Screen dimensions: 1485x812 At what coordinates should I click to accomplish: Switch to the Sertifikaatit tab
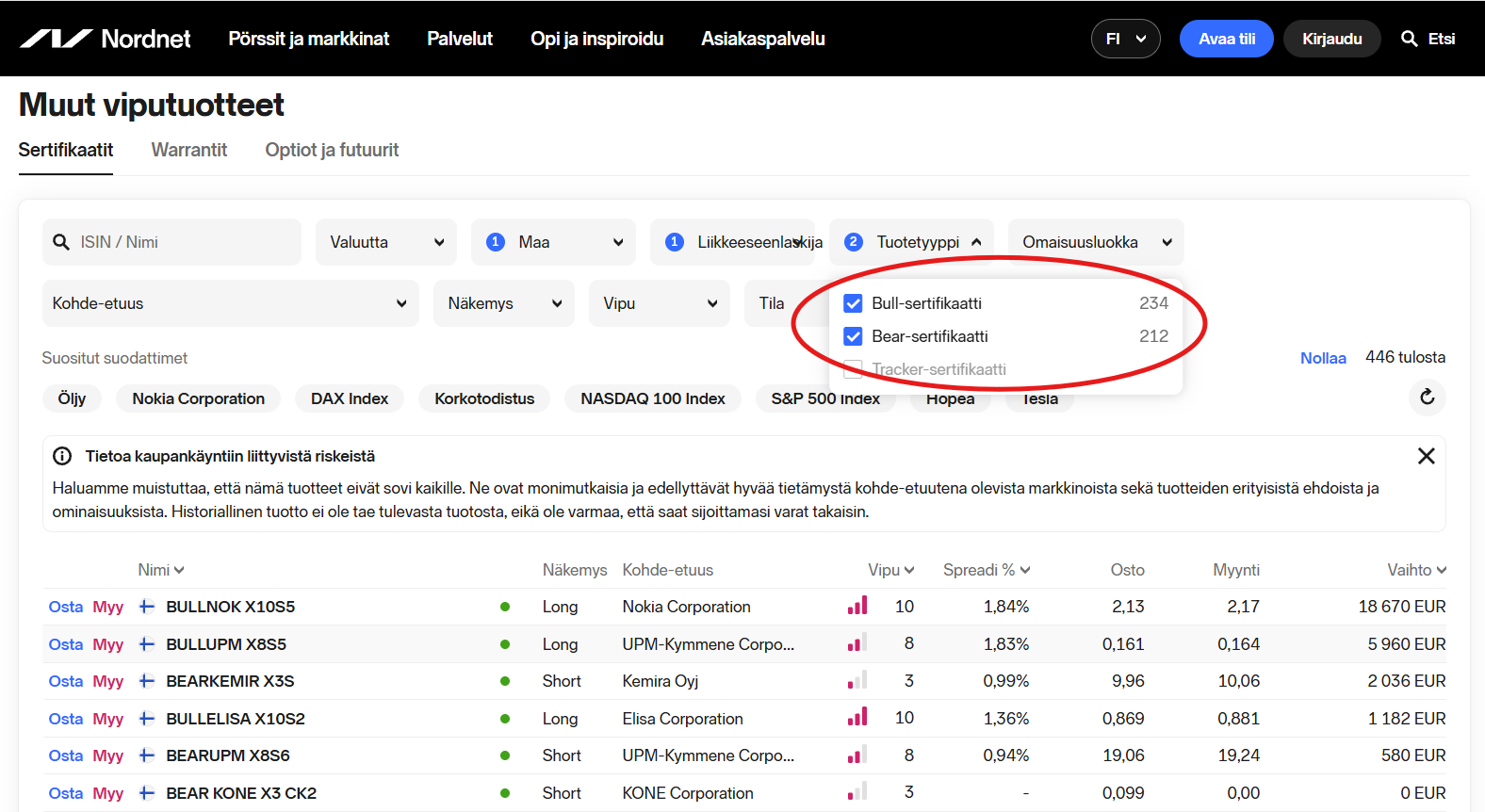[x=66, y=150]
